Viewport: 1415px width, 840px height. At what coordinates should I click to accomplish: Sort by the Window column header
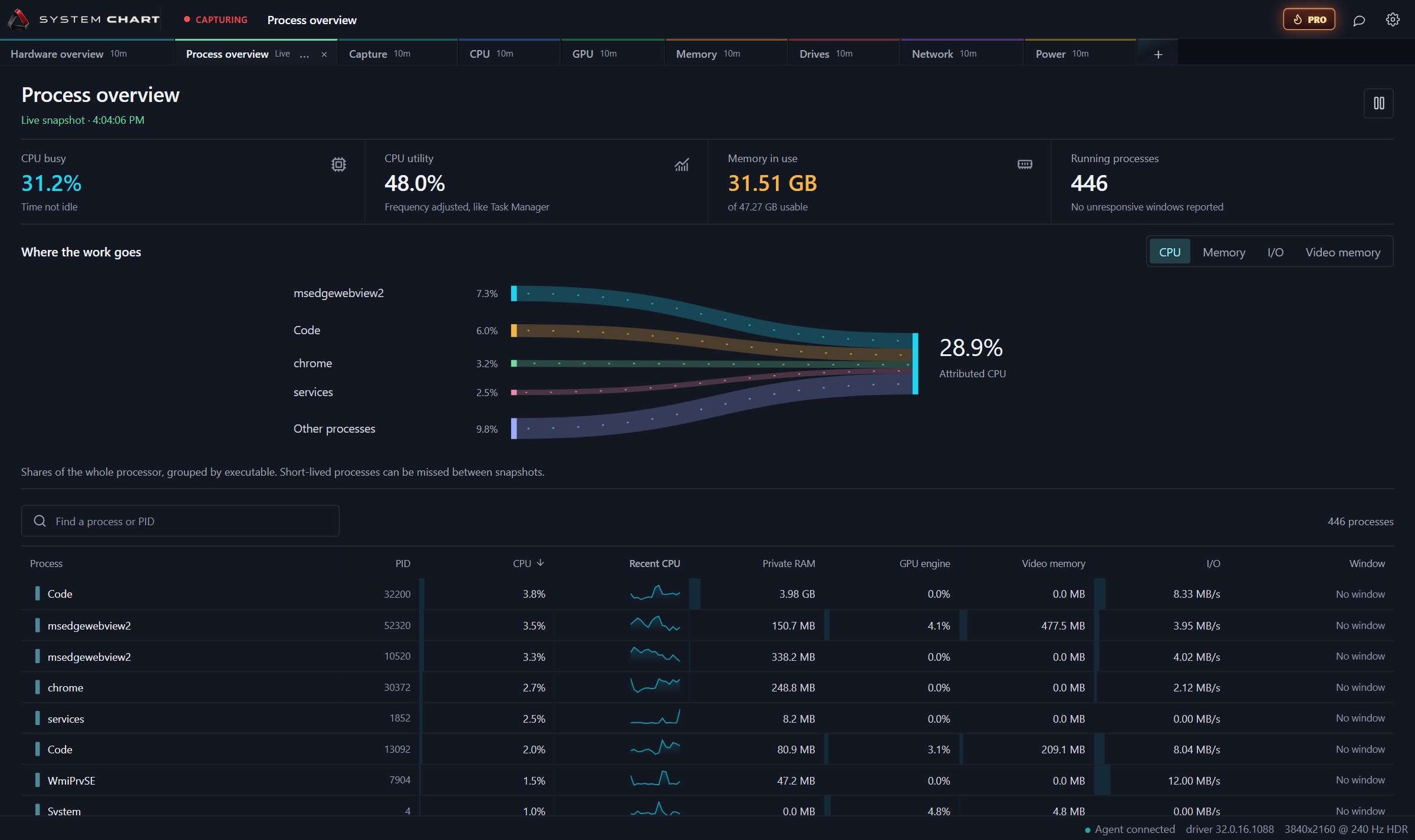tap(1367, 564)
